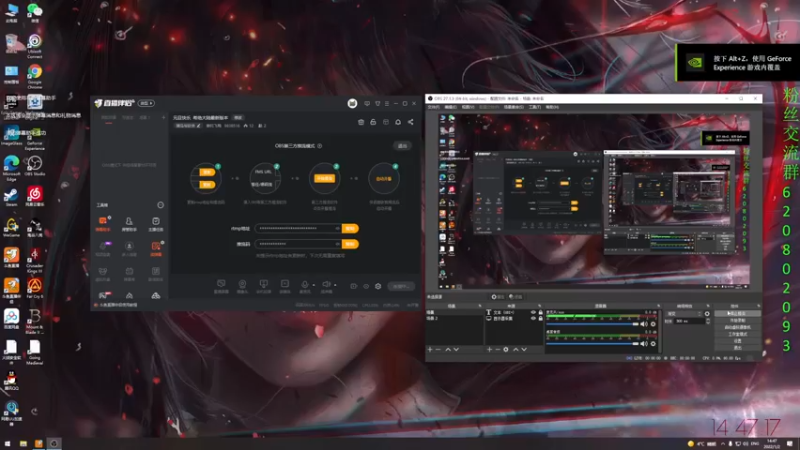Open settings gear in streaming companion bottom bar
This screenshot has width=800, height=450.
click(378, 286)
